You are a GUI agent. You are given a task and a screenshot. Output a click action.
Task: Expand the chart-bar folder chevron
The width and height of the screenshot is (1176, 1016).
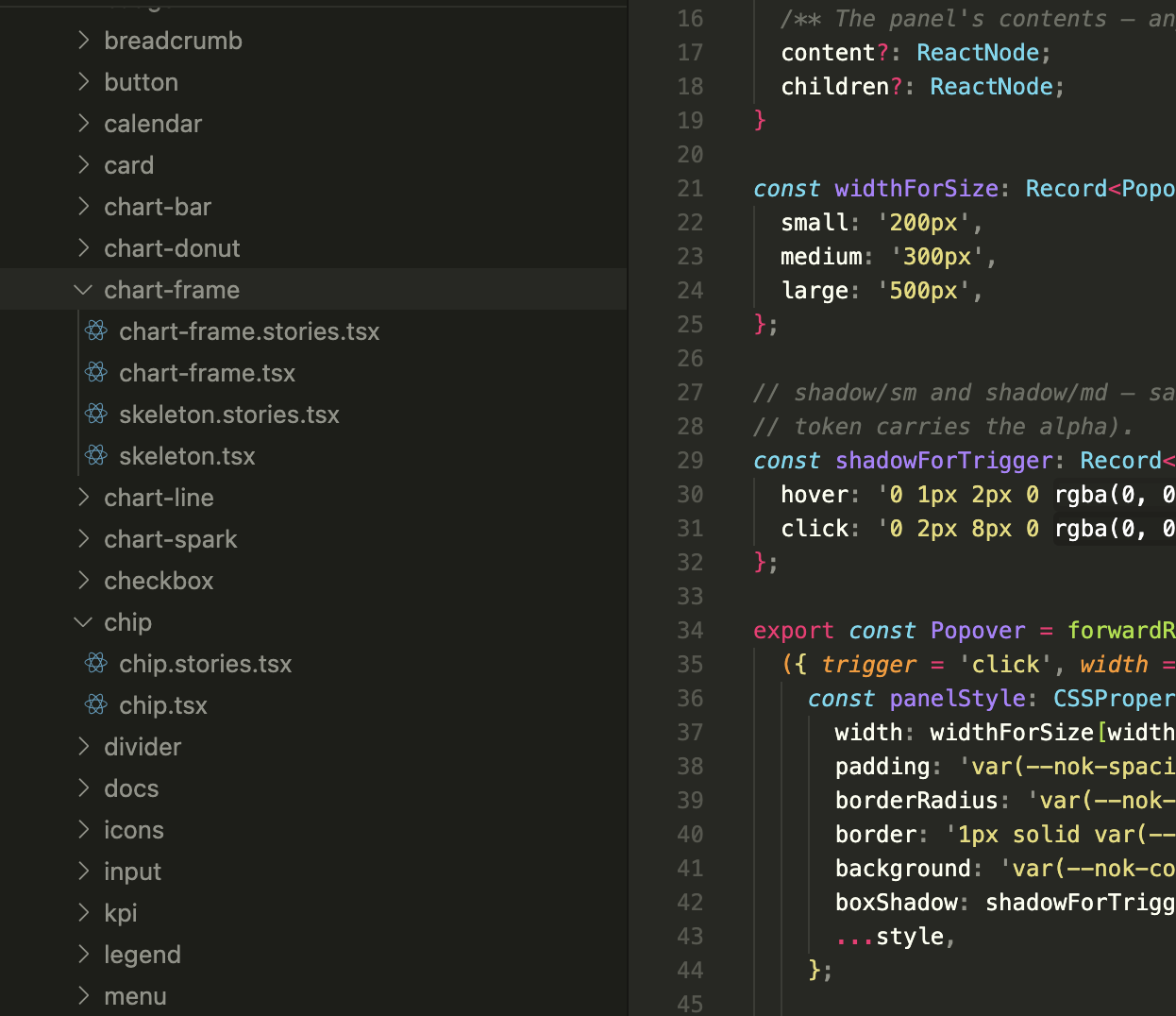83,206
